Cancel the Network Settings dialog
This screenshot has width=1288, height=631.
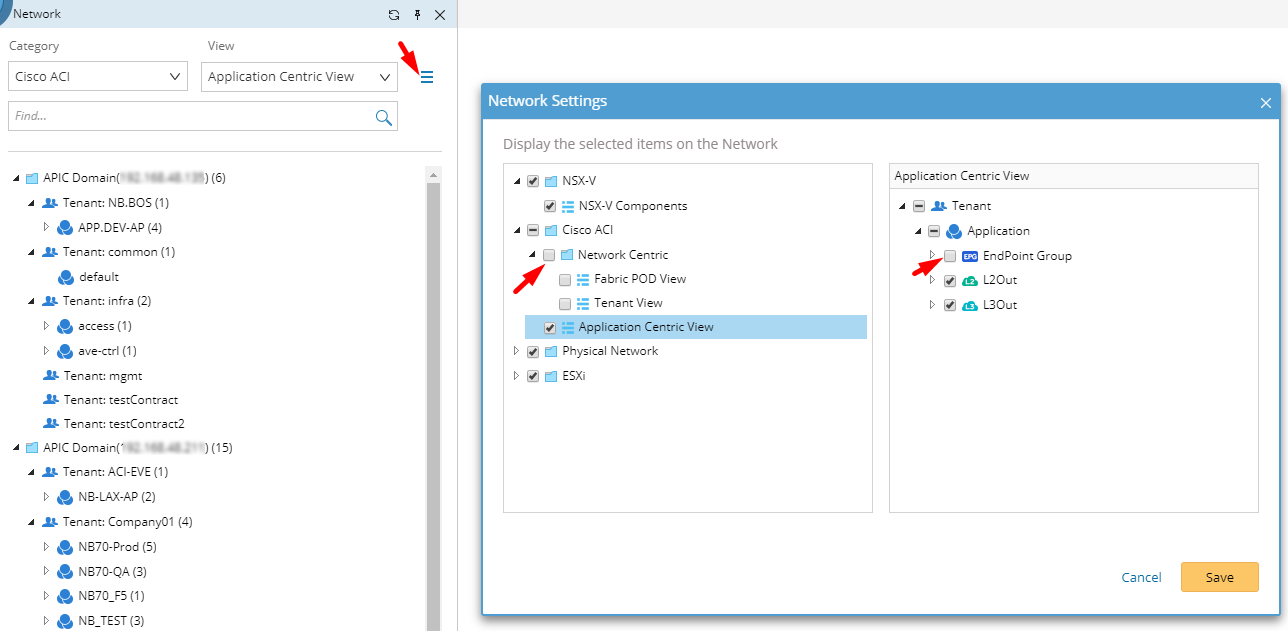pyautogui.click(x=1141, y=577)
